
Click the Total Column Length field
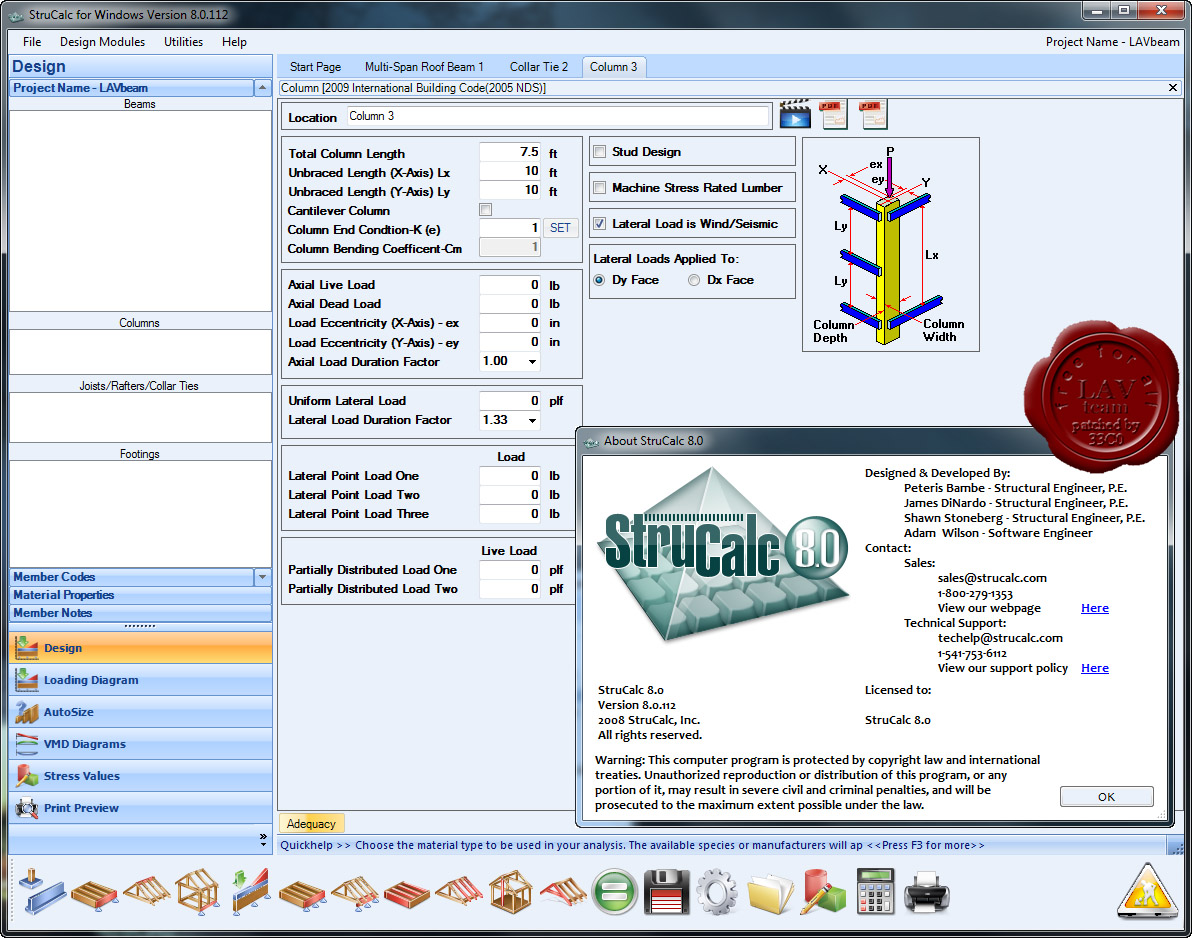510,152
